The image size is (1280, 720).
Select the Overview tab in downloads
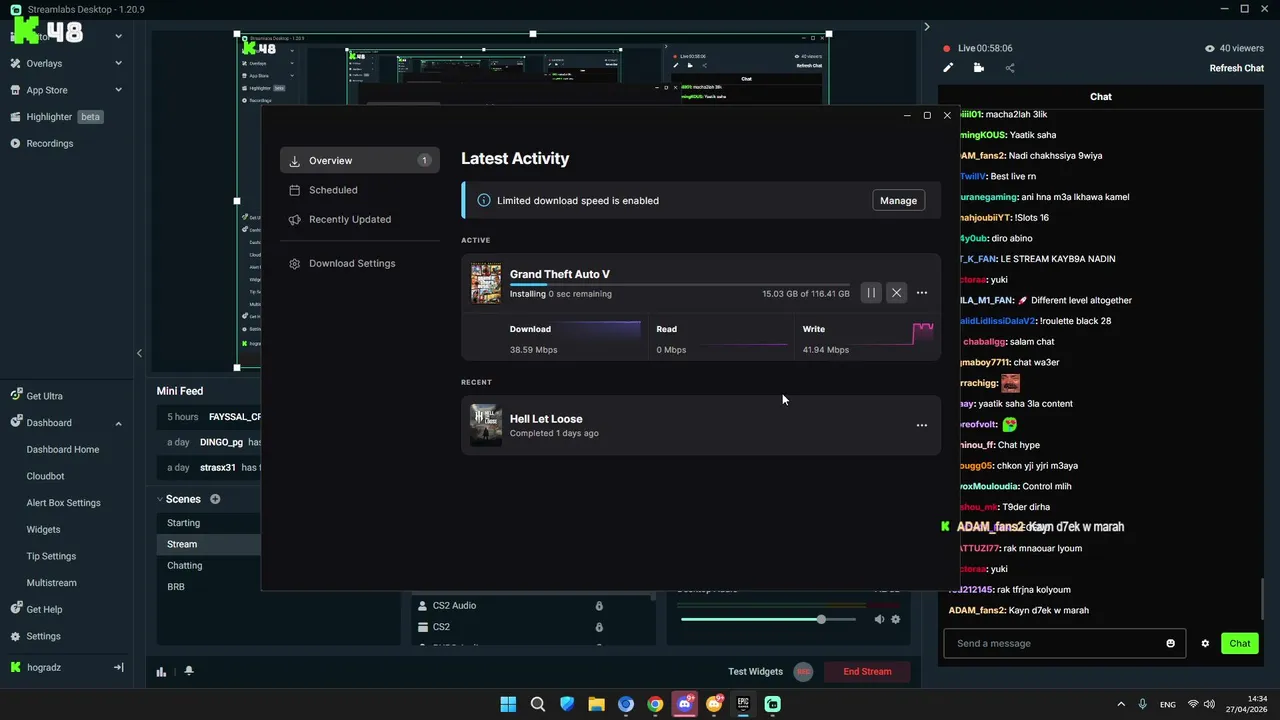(360, 160)
